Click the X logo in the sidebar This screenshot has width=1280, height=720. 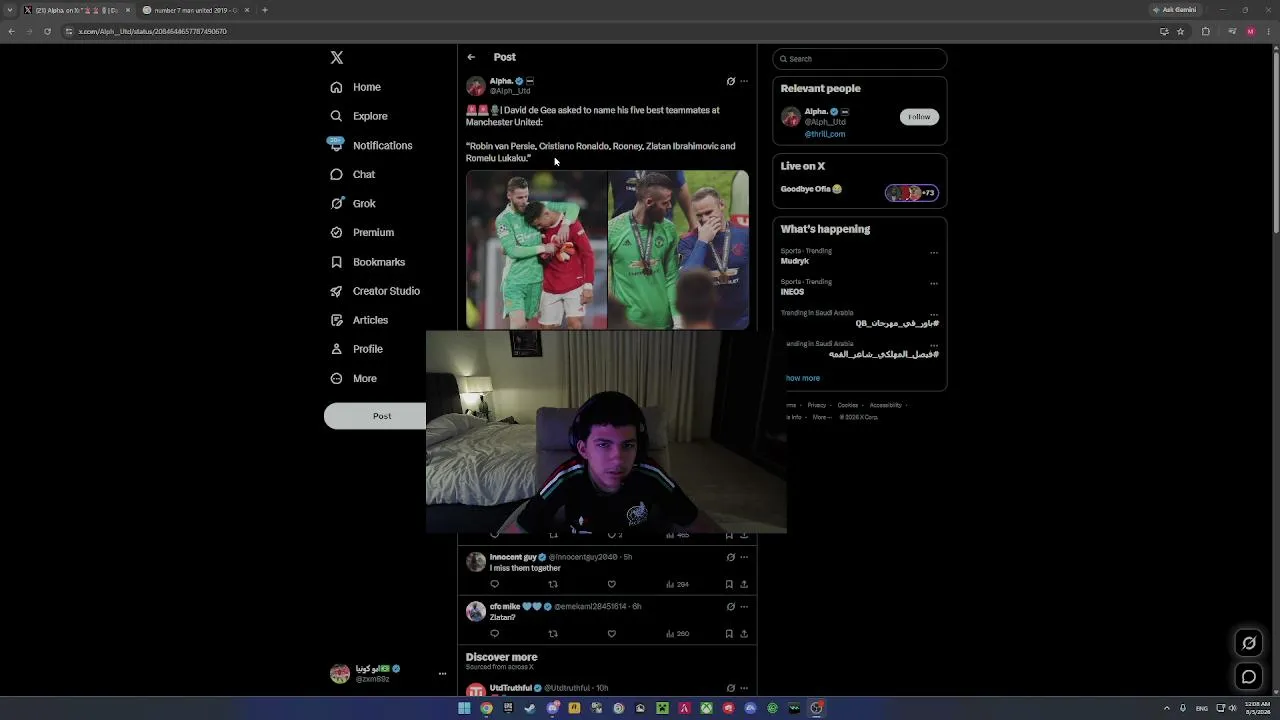(337, 58)
